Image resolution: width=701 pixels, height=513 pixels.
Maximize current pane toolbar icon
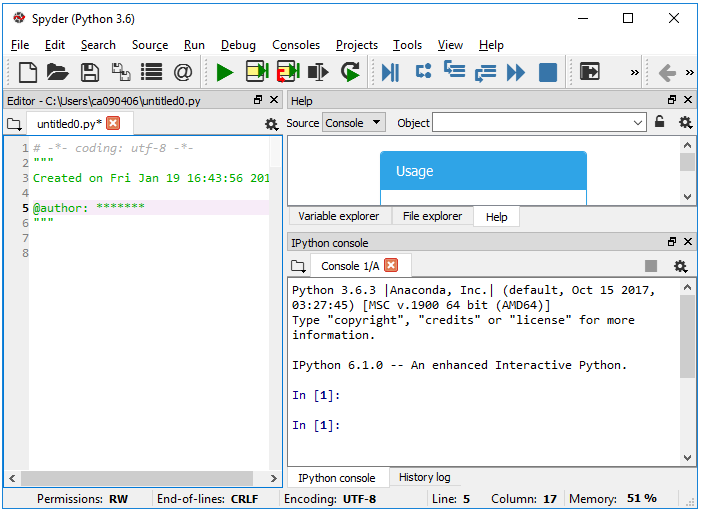pyautogui.click(x=590, y=71)
